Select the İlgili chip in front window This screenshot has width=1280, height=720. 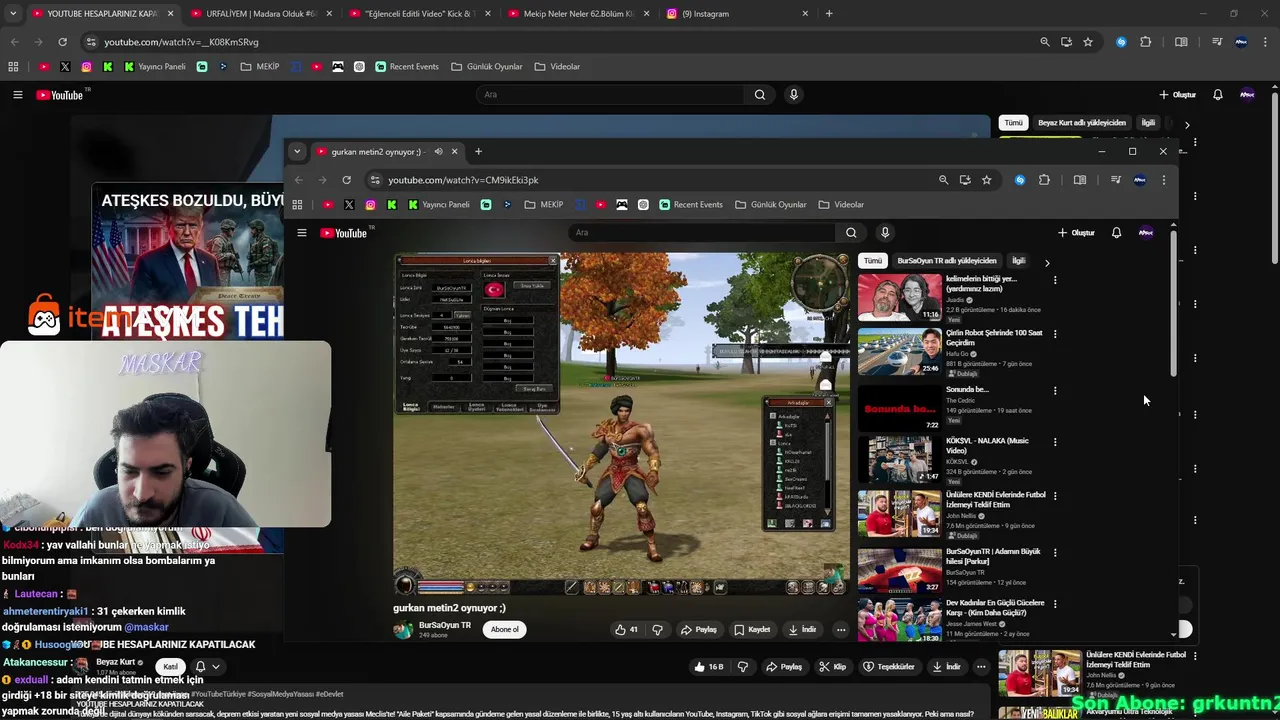point(1018,260)
